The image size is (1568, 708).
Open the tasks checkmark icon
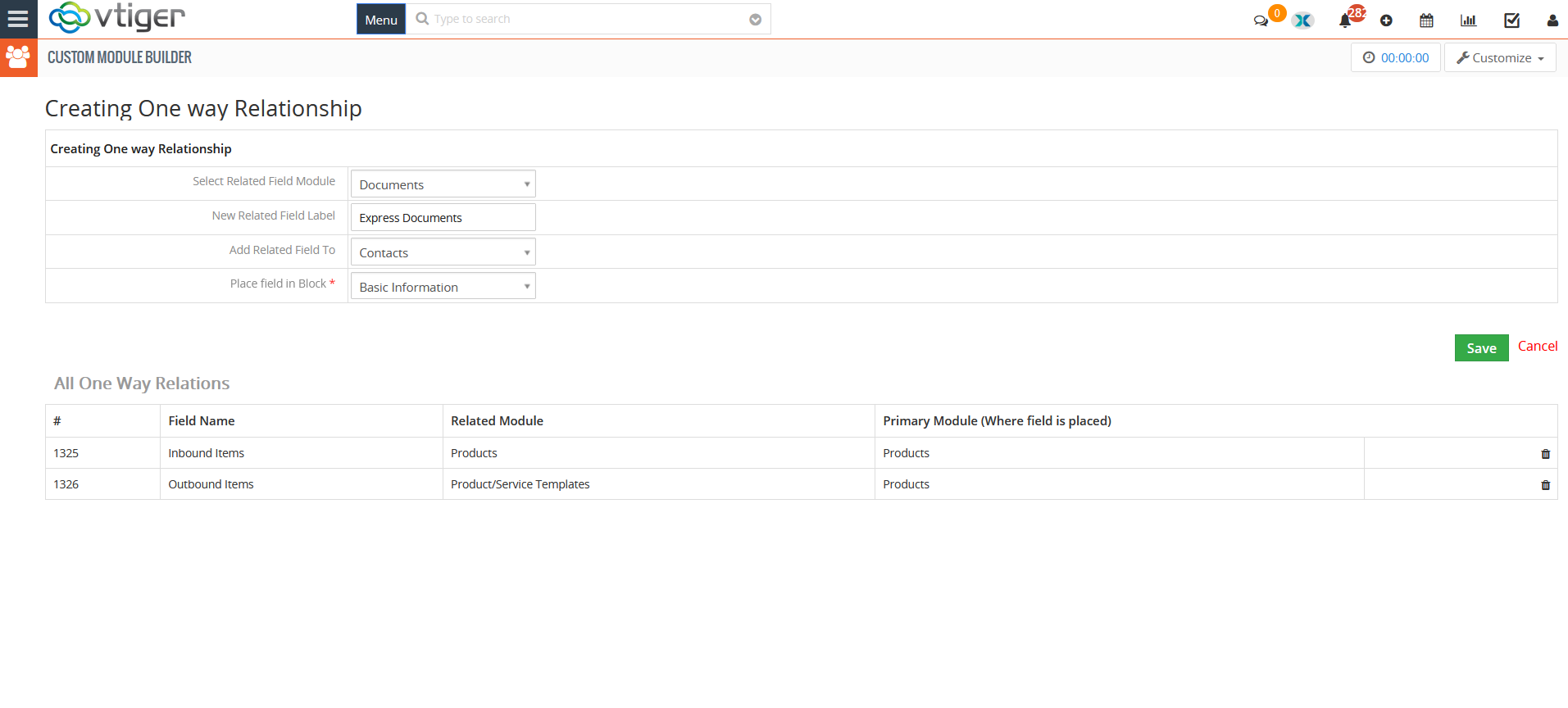(x=1512, y=20)
